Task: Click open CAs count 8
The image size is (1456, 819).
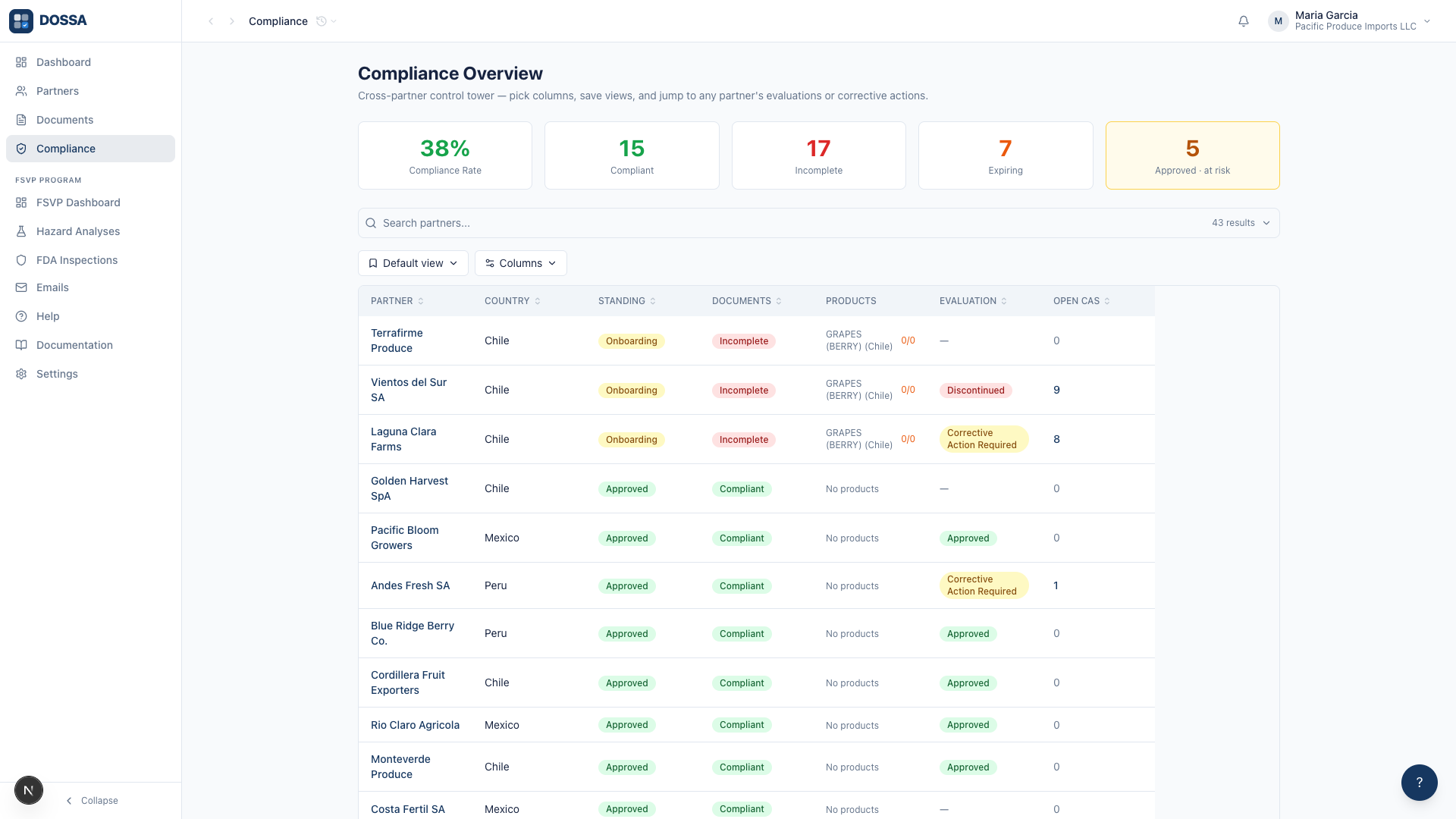Action: (x=1056, y=439)
